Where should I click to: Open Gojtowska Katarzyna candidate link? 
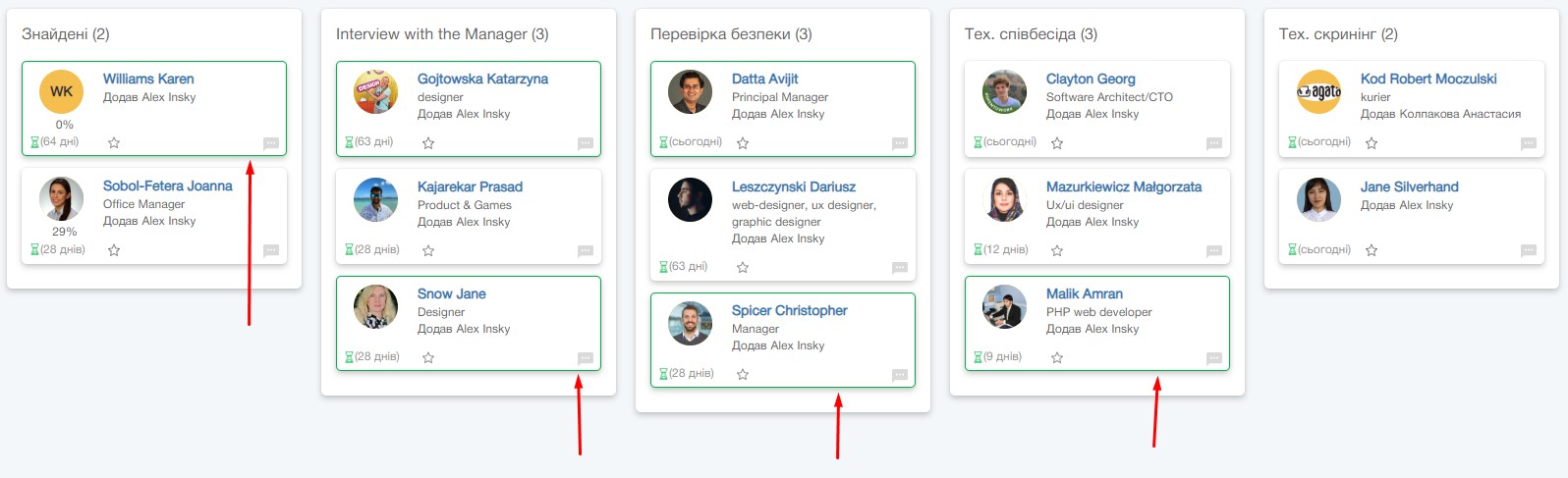pyautogui.click(x=482, y=79)
